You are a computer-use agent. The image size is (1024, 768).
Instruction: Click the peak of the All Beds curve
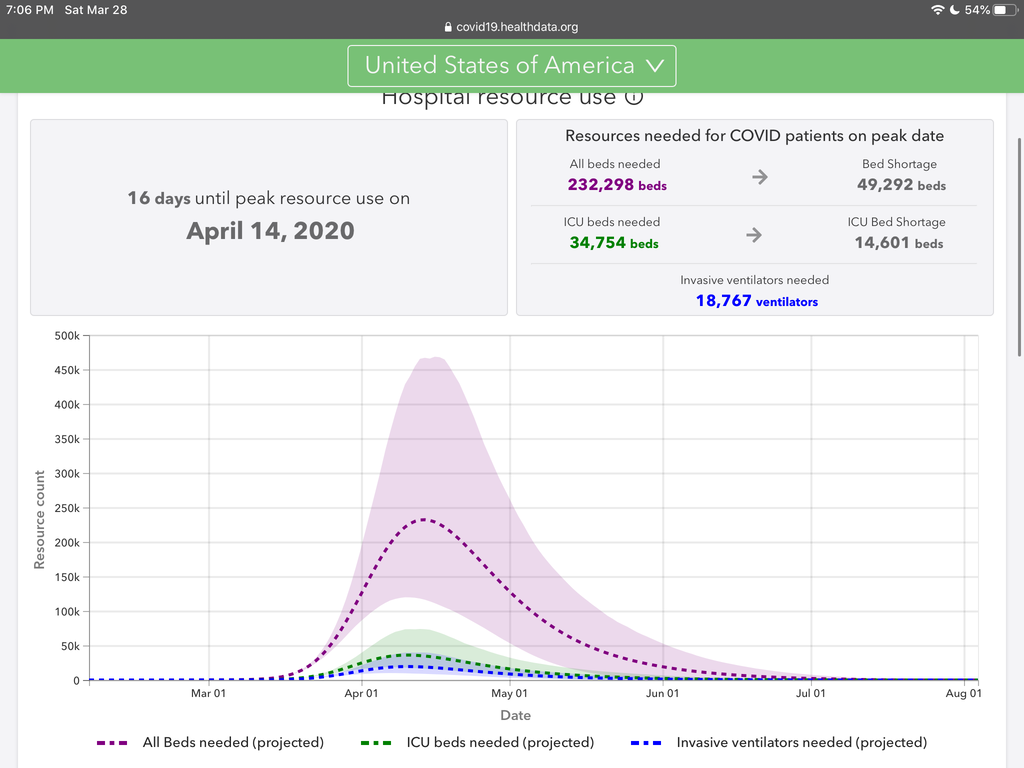tap(426, 519)
